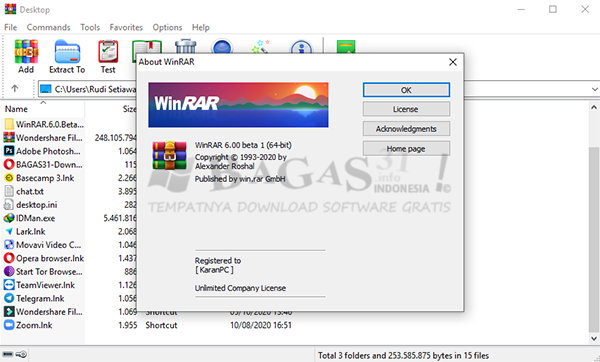Open the Tools menu

pos(90,27)
